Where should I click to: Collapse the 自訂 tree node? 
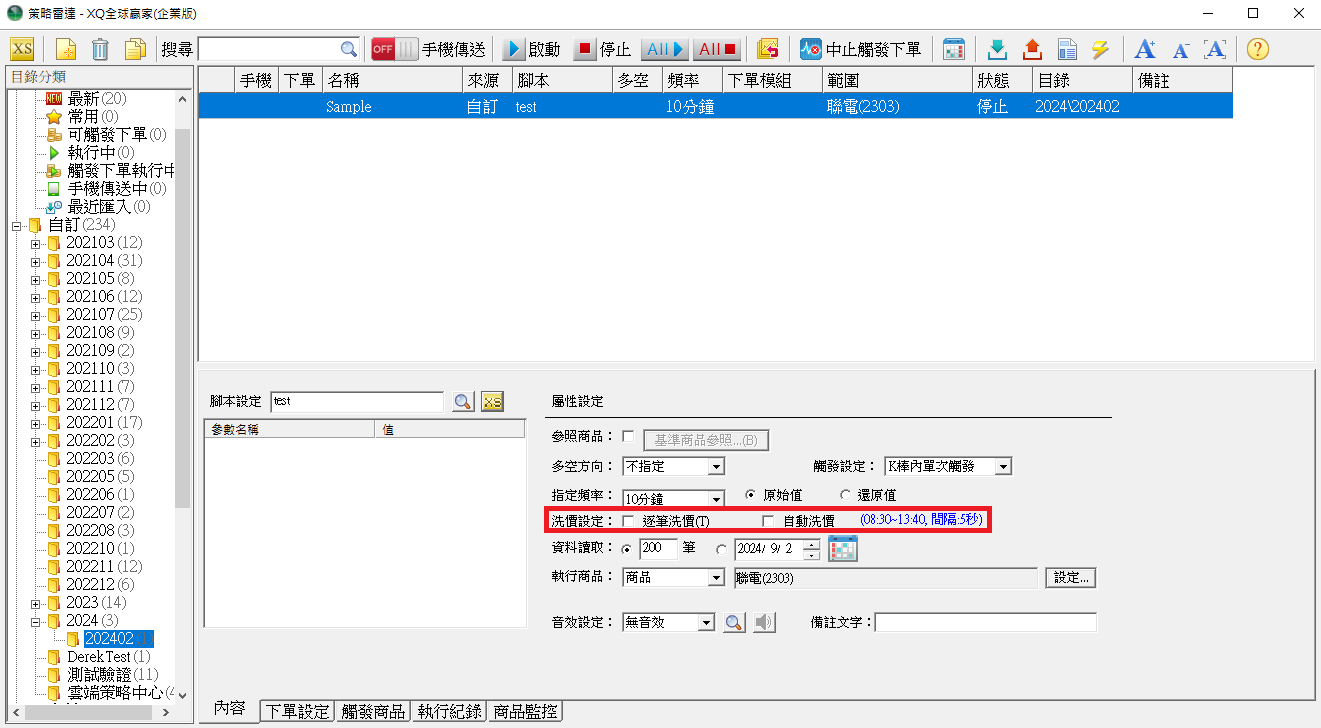pyautogui.click(x=18, y=225)
